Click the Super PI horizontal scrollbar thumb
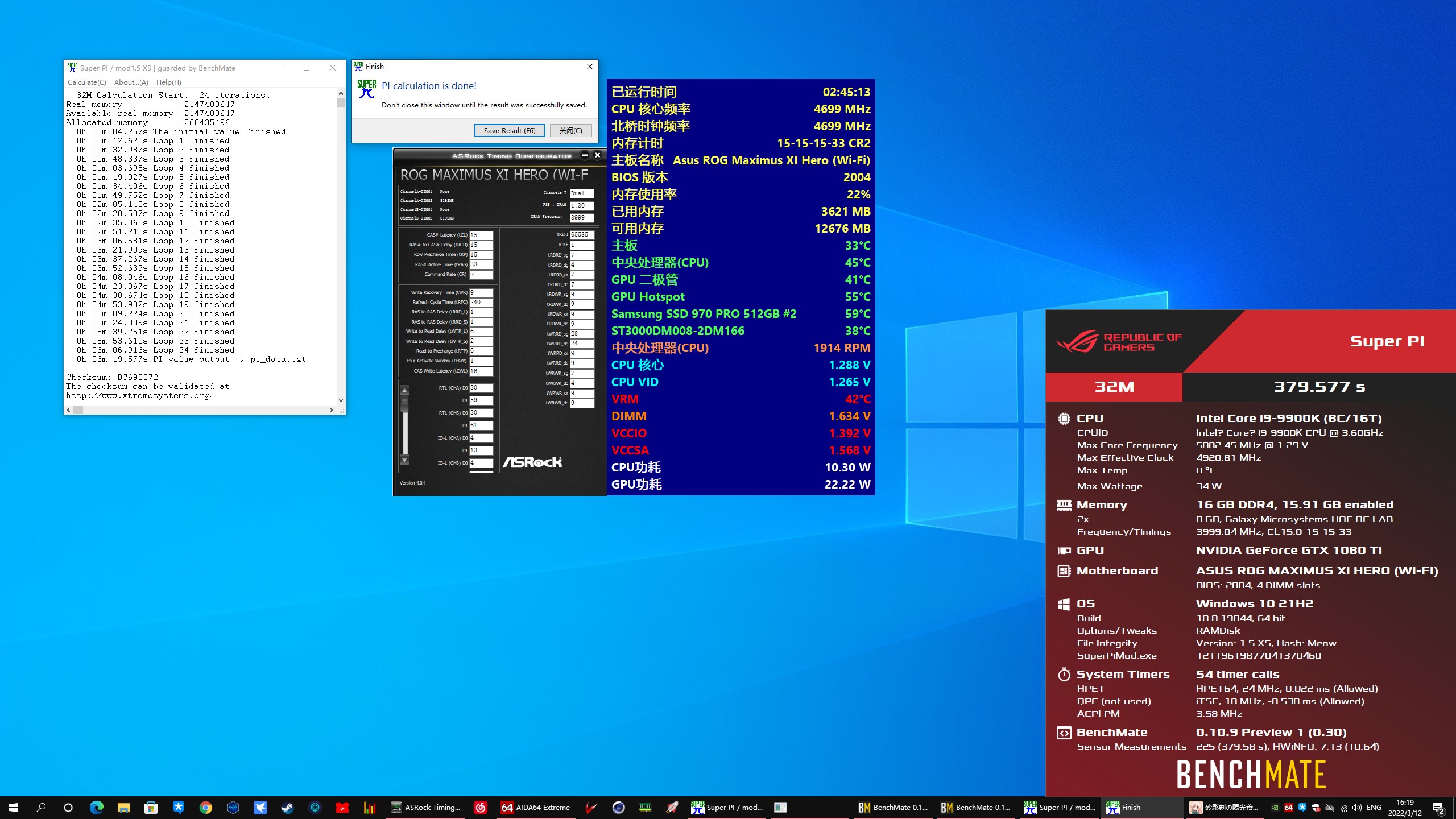The image size is (1456, 819). (78, 409)
